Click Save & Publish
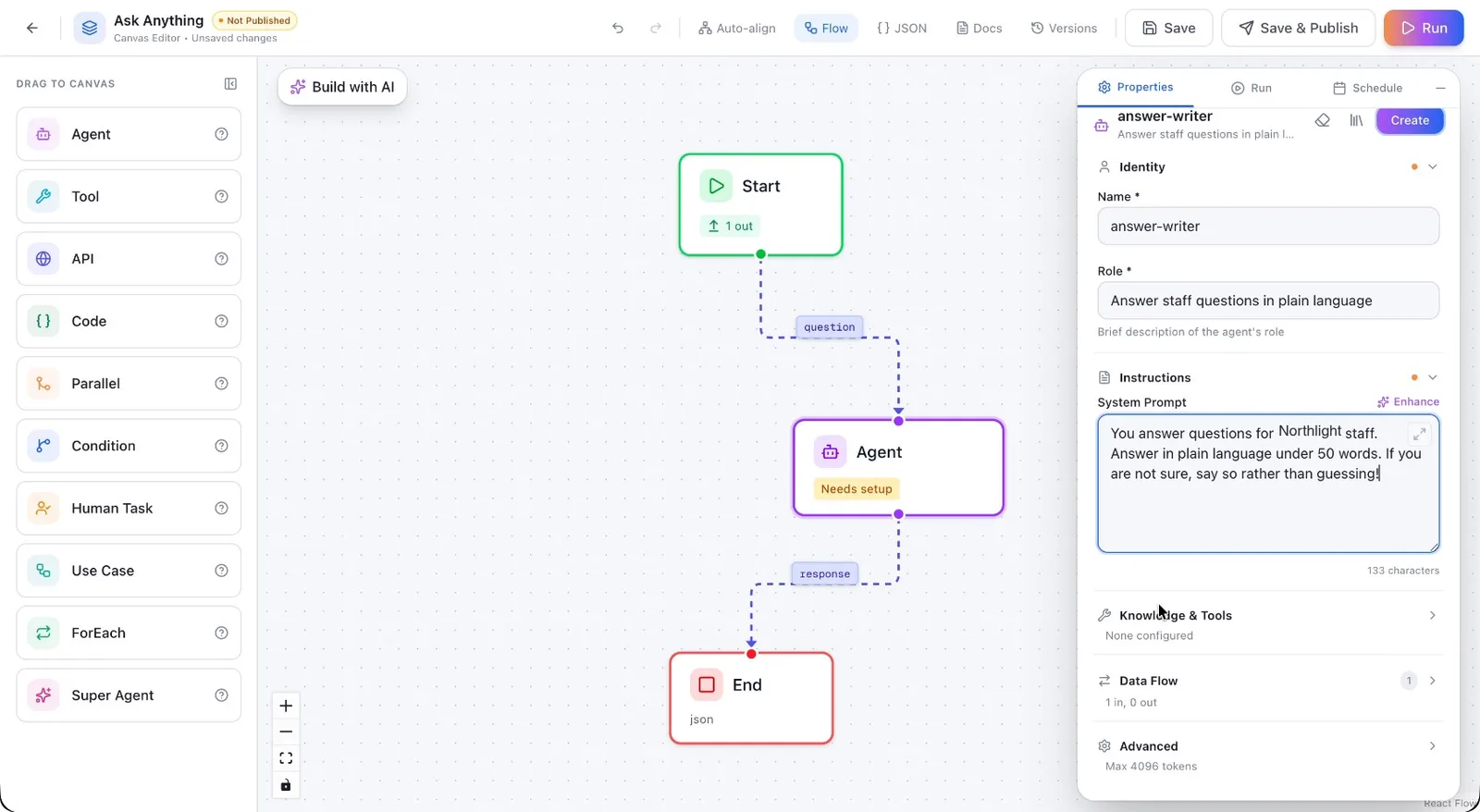Image resolution: width=1480 pixels, height=812 pixels. click(x=1298, y=28)
